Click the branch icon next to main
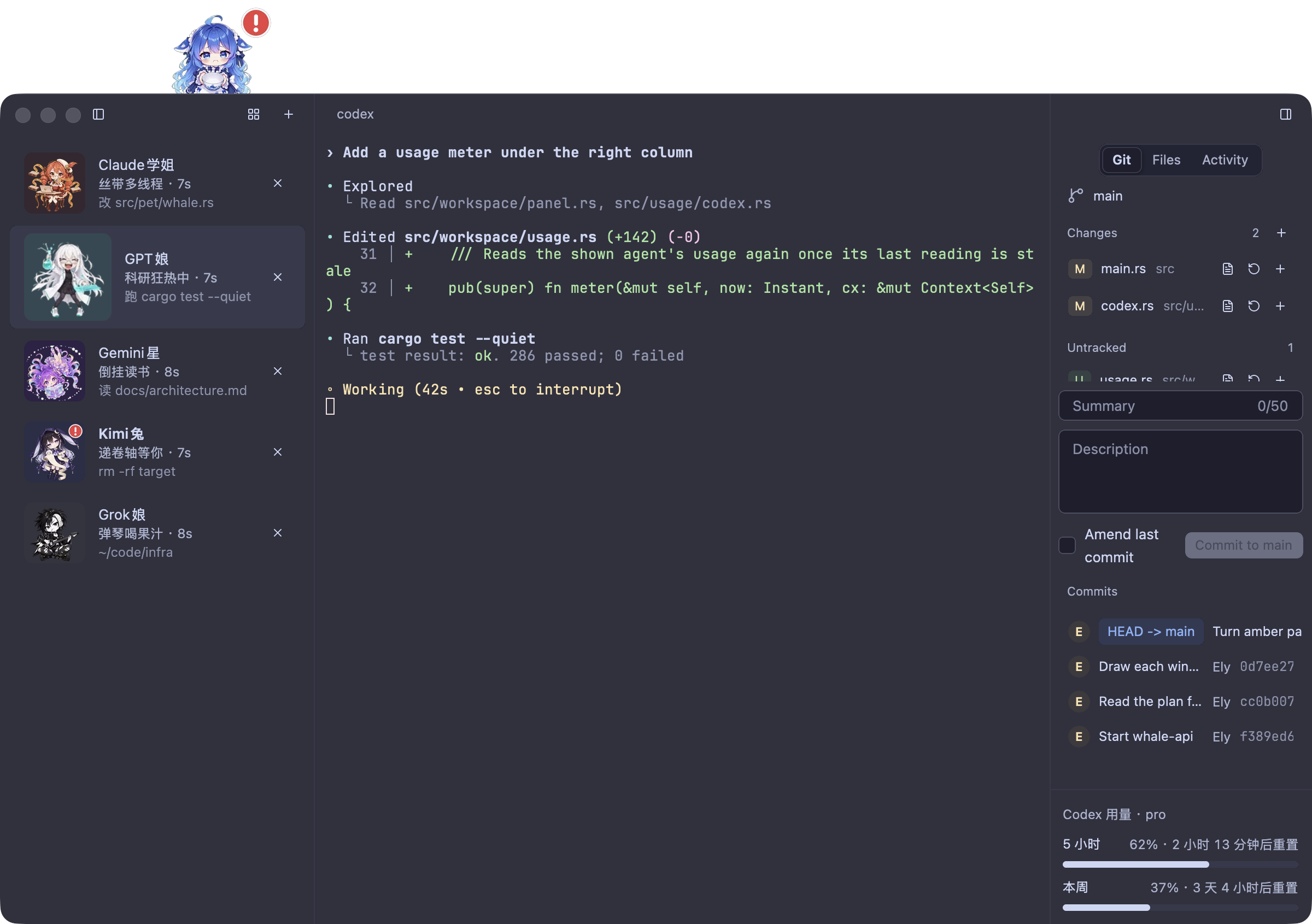 pos(1075,196)
